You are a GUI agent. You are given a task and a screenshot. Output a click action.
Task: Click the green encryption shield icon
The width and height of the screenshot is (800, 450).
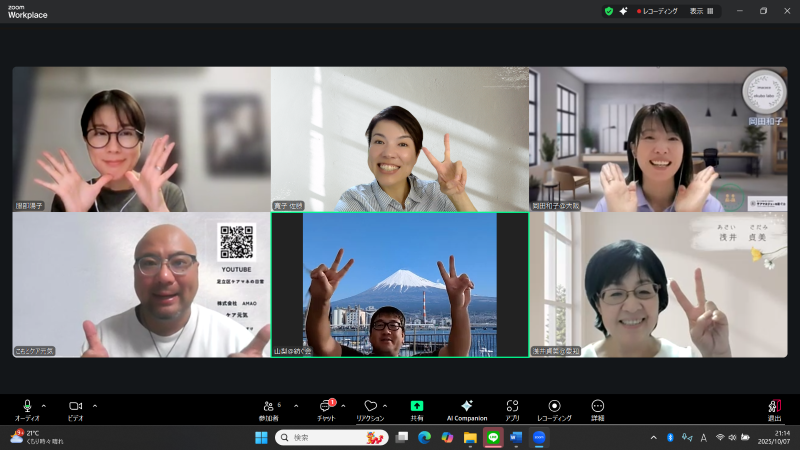pyautogui.click(x=608, y=11)
